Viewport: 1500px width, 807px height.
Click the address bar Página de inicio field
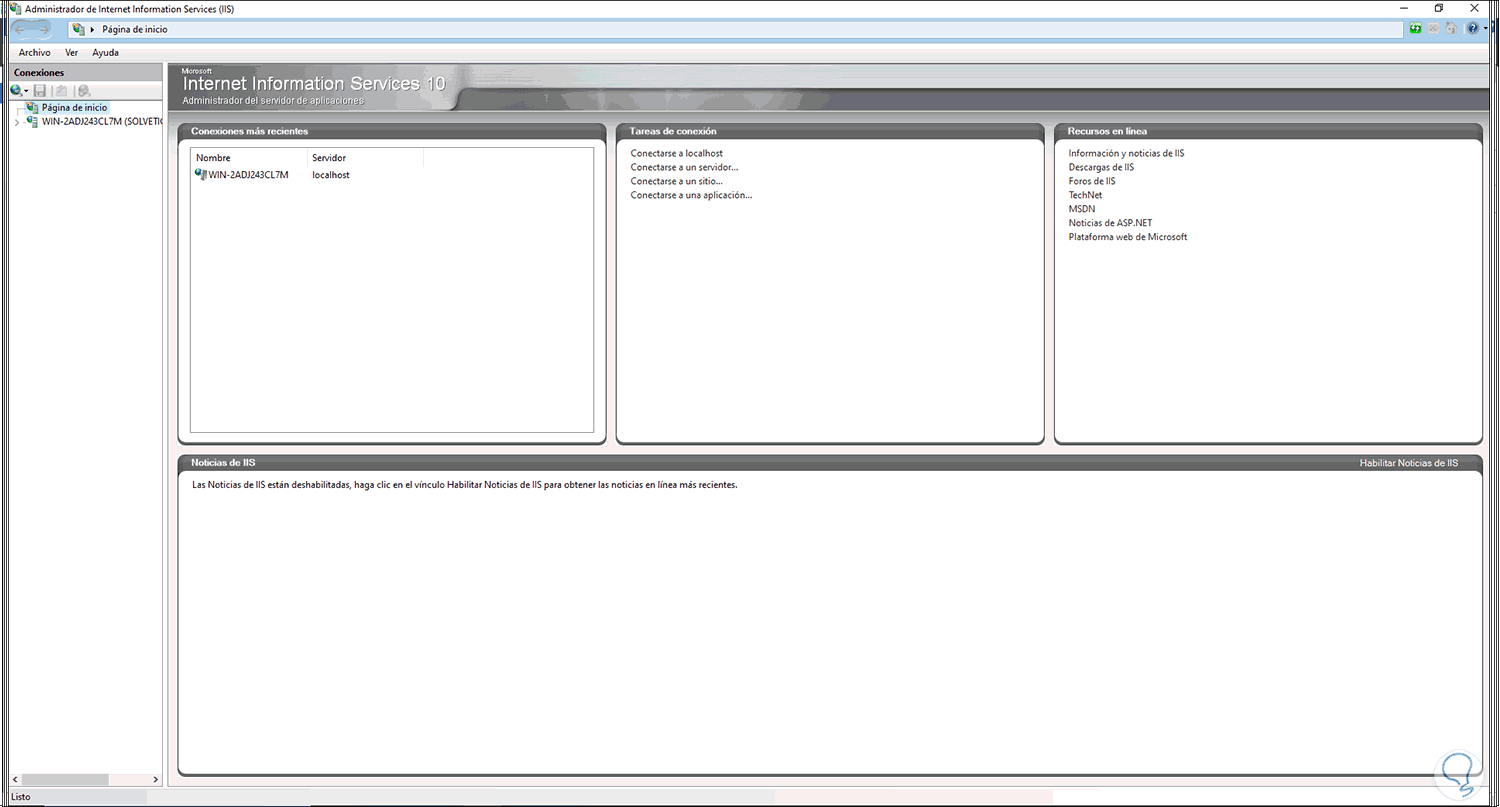[735, 29]
